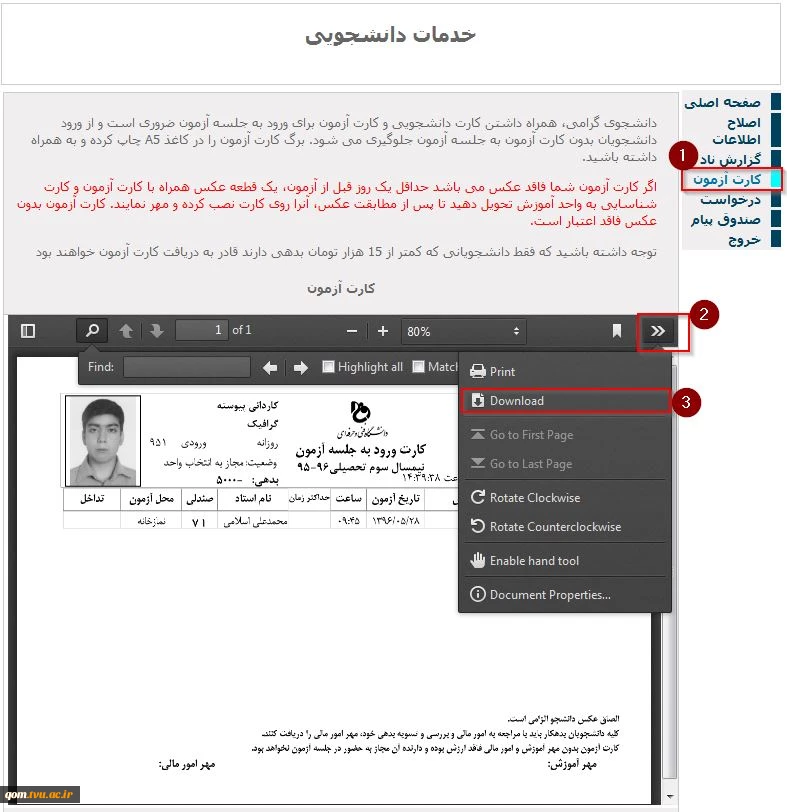Image resolution: width=787 pixels, height=812 pixels.
Task: Click the خدمات دانشجویی page heading
Action: (390, 35)
